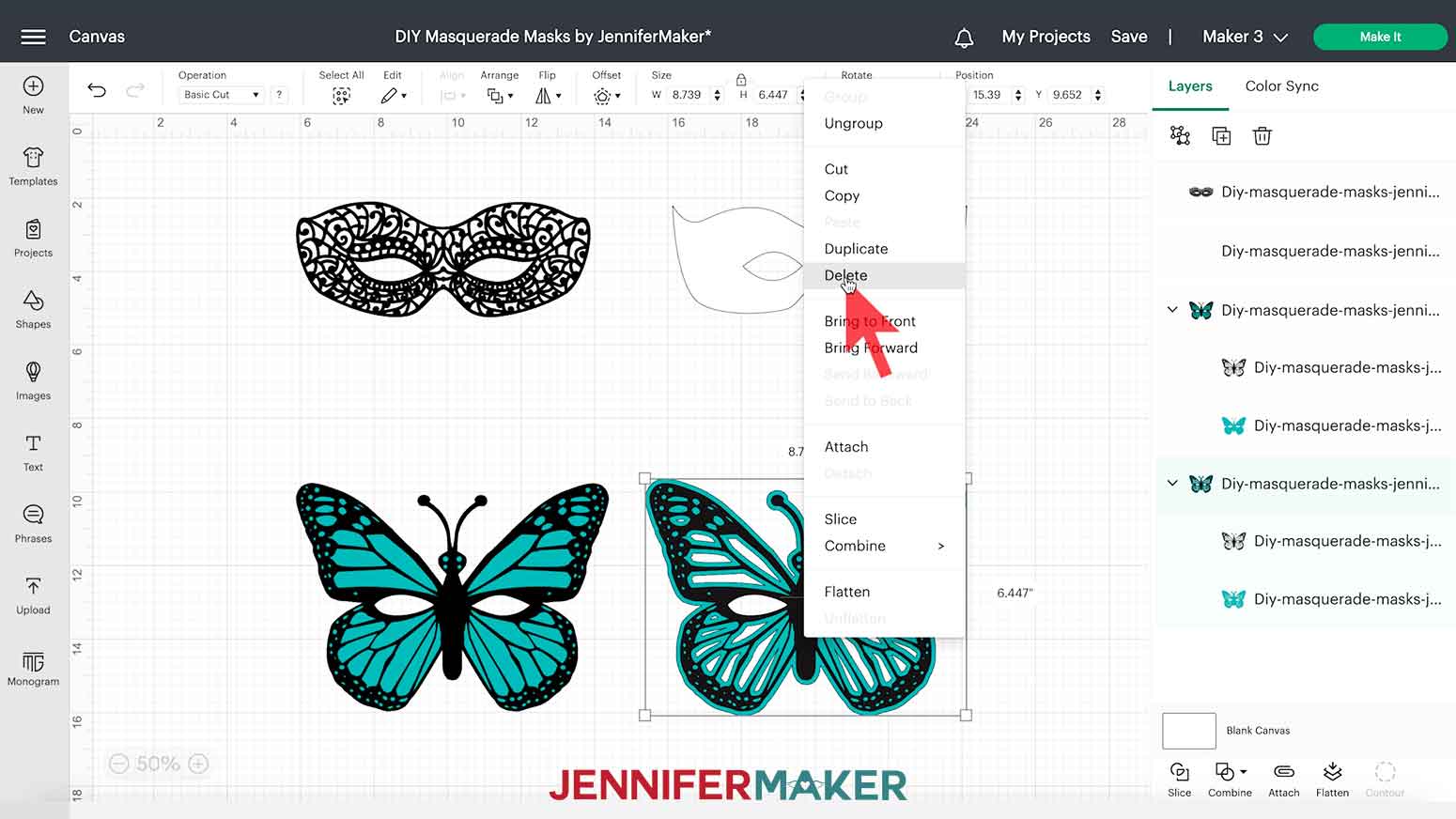
Task: Open the Combine tool at bottom panel
Action: coord(1230,780)
